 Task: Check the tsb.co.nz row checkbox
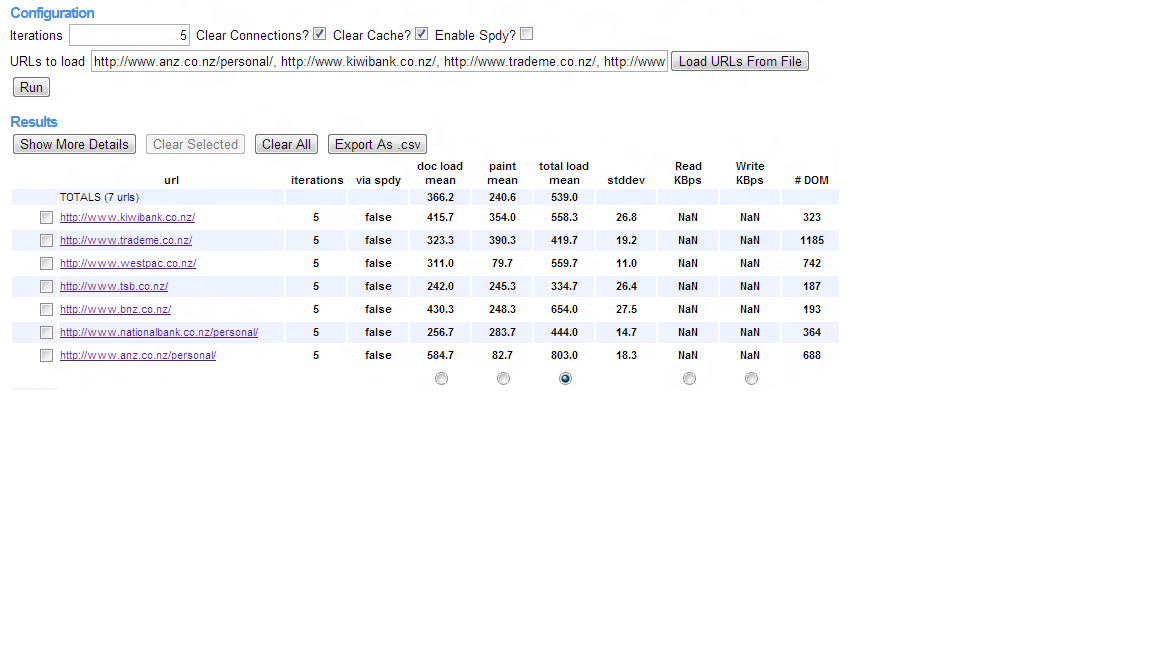(x=46, y=287)
